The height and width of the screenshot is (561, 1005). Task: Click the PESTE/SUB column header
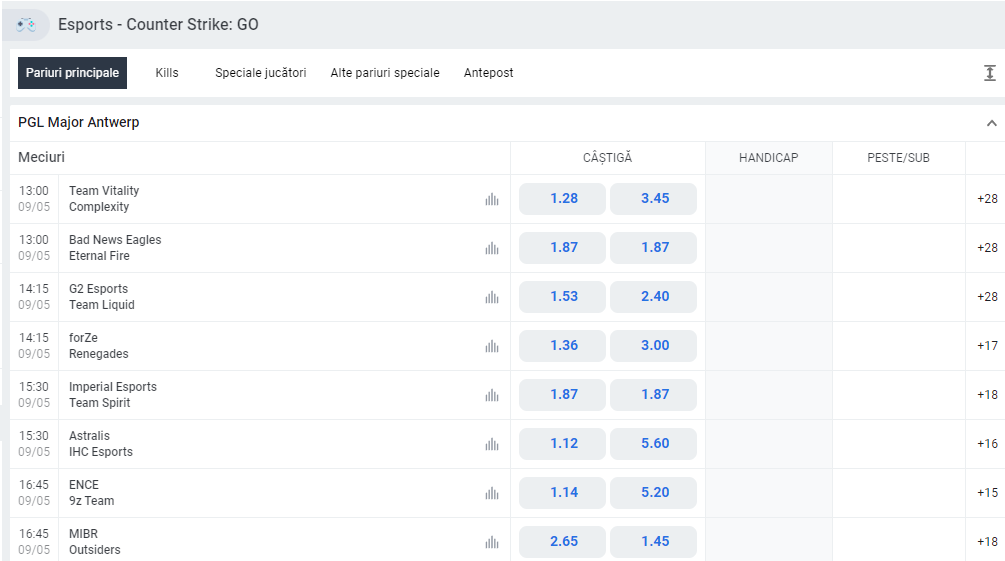click(x=898, y=158)
